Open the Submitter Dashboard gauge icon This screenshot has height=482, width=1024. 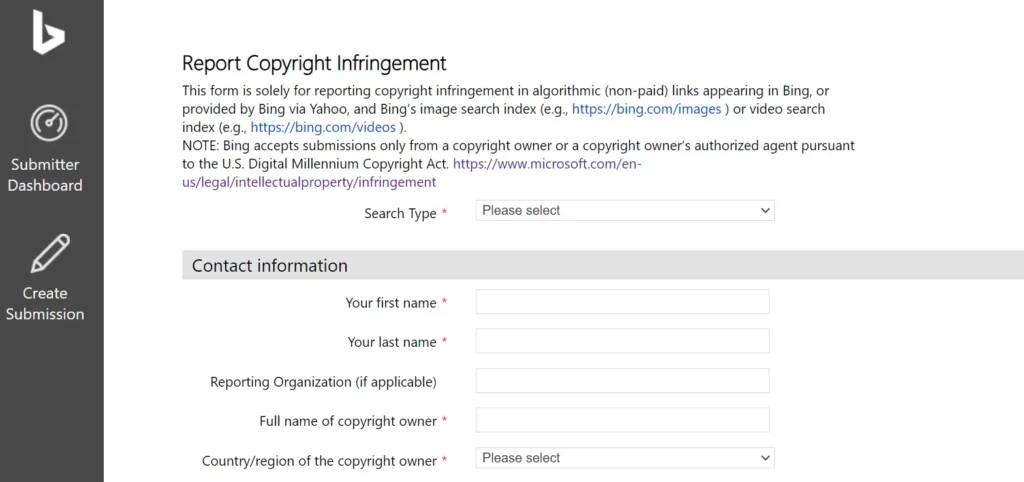[x=49, y=122]
